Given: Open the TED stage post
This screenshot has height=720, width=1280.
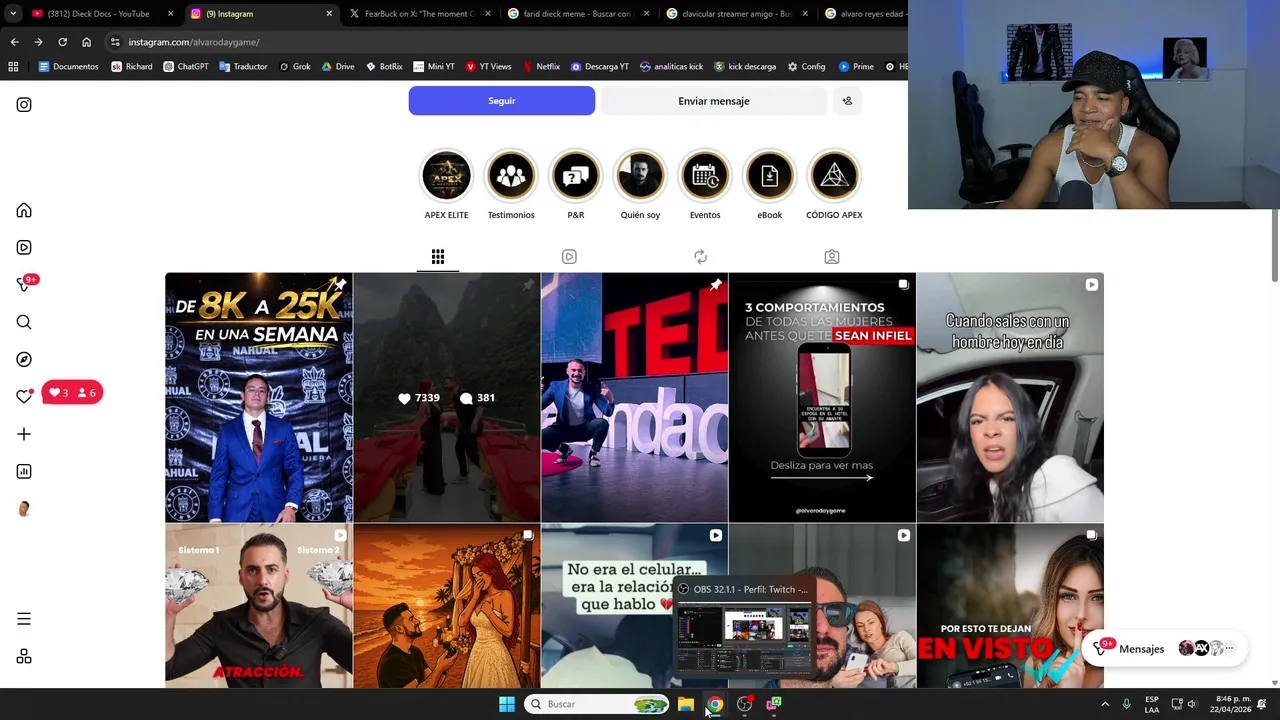Looking at the screenshot, I should 635,398.
